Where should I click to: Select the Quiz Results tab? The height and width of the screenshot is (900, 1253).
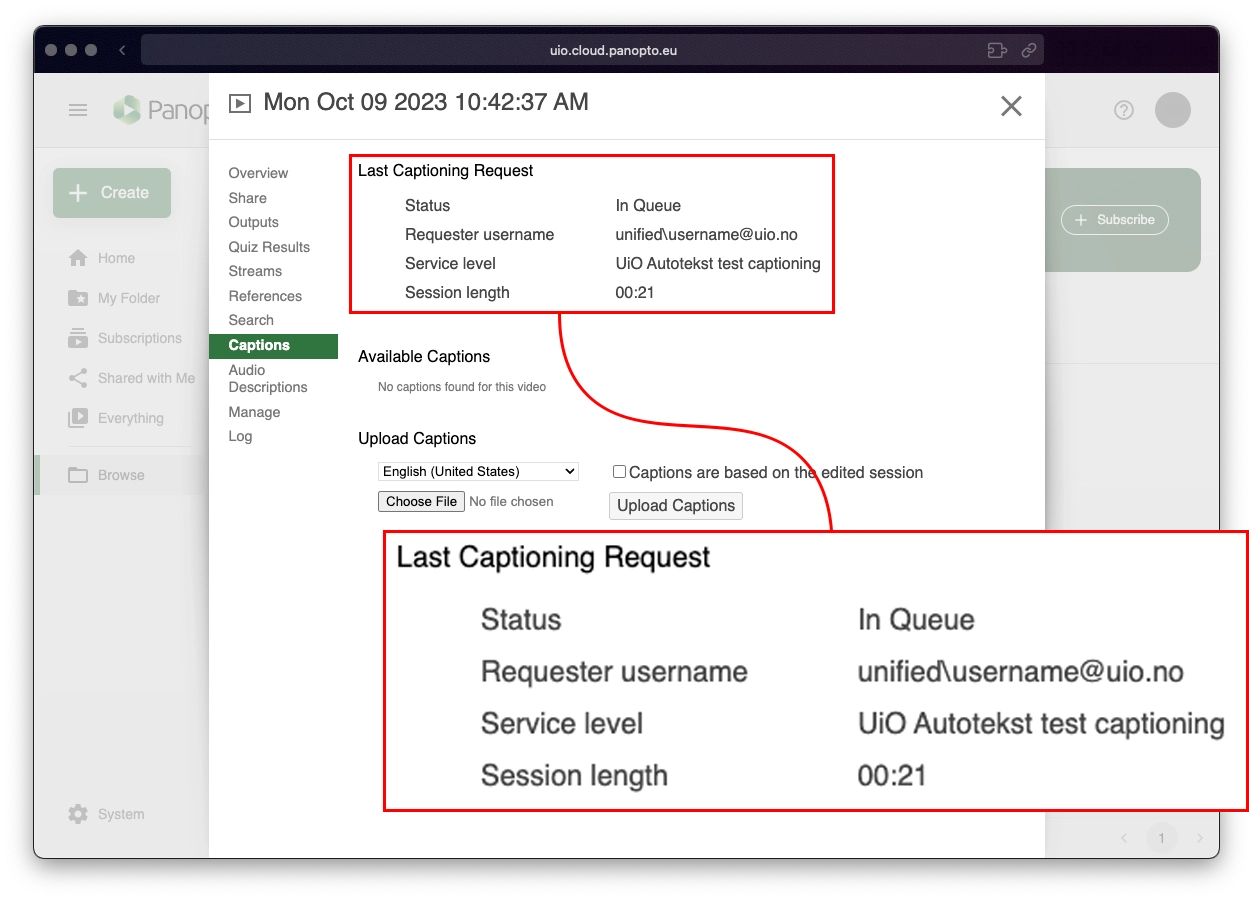[269, 247]
